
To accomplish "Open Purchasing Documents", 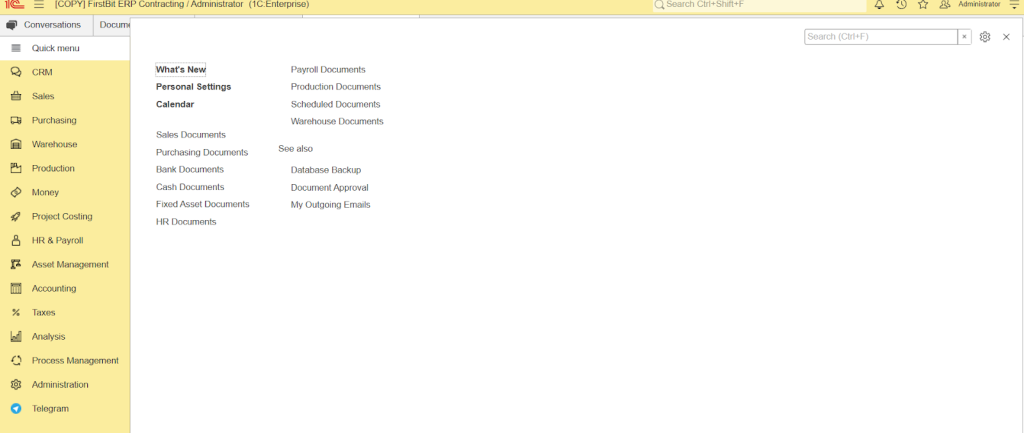I will pyautogui.click(x=202, y=153).
